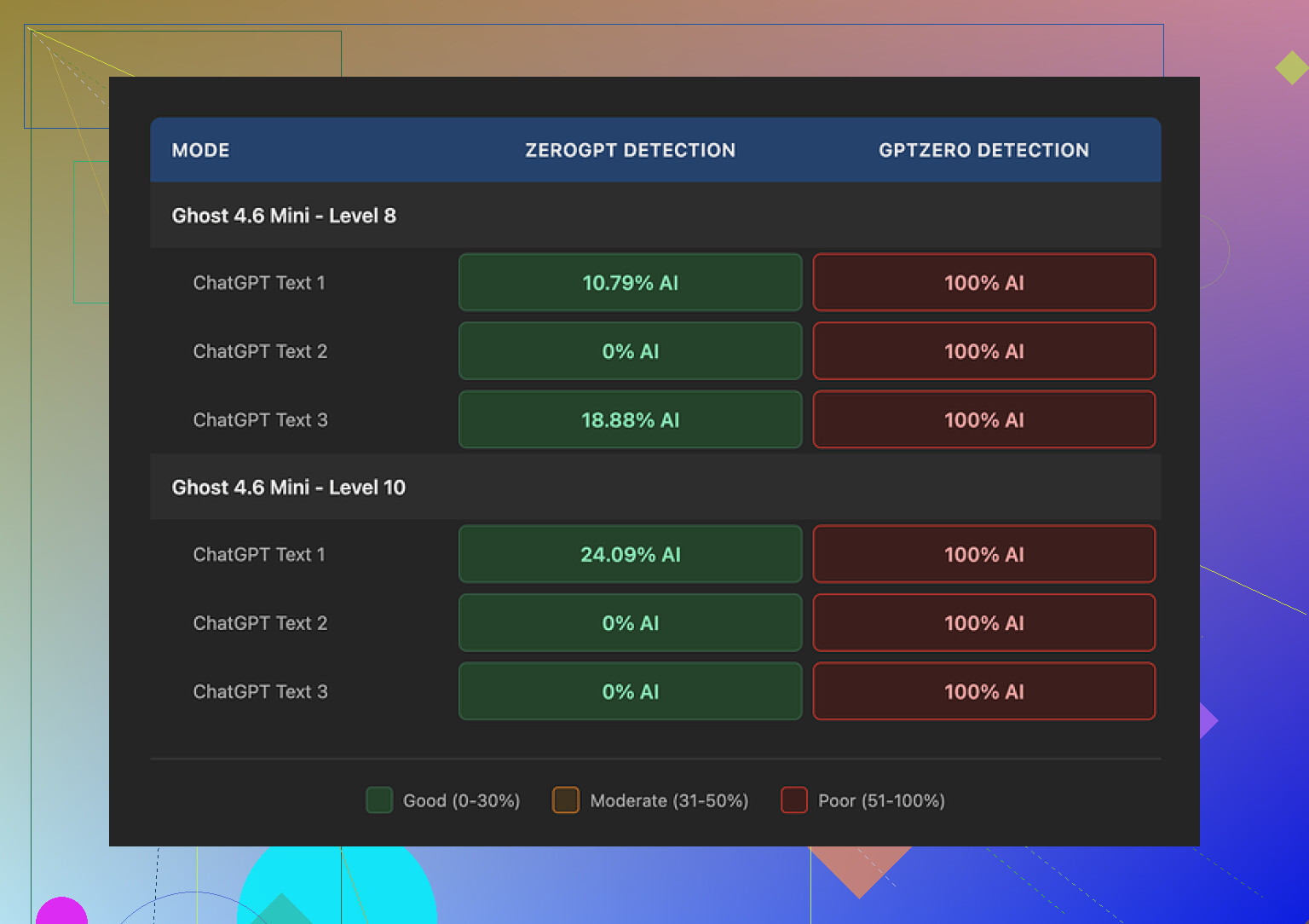Image resolution: width=1309 pixels, height=924 pixels.
Task: Select the GPTZERO DETECTION column header
Action: click(x=983, y=150)
